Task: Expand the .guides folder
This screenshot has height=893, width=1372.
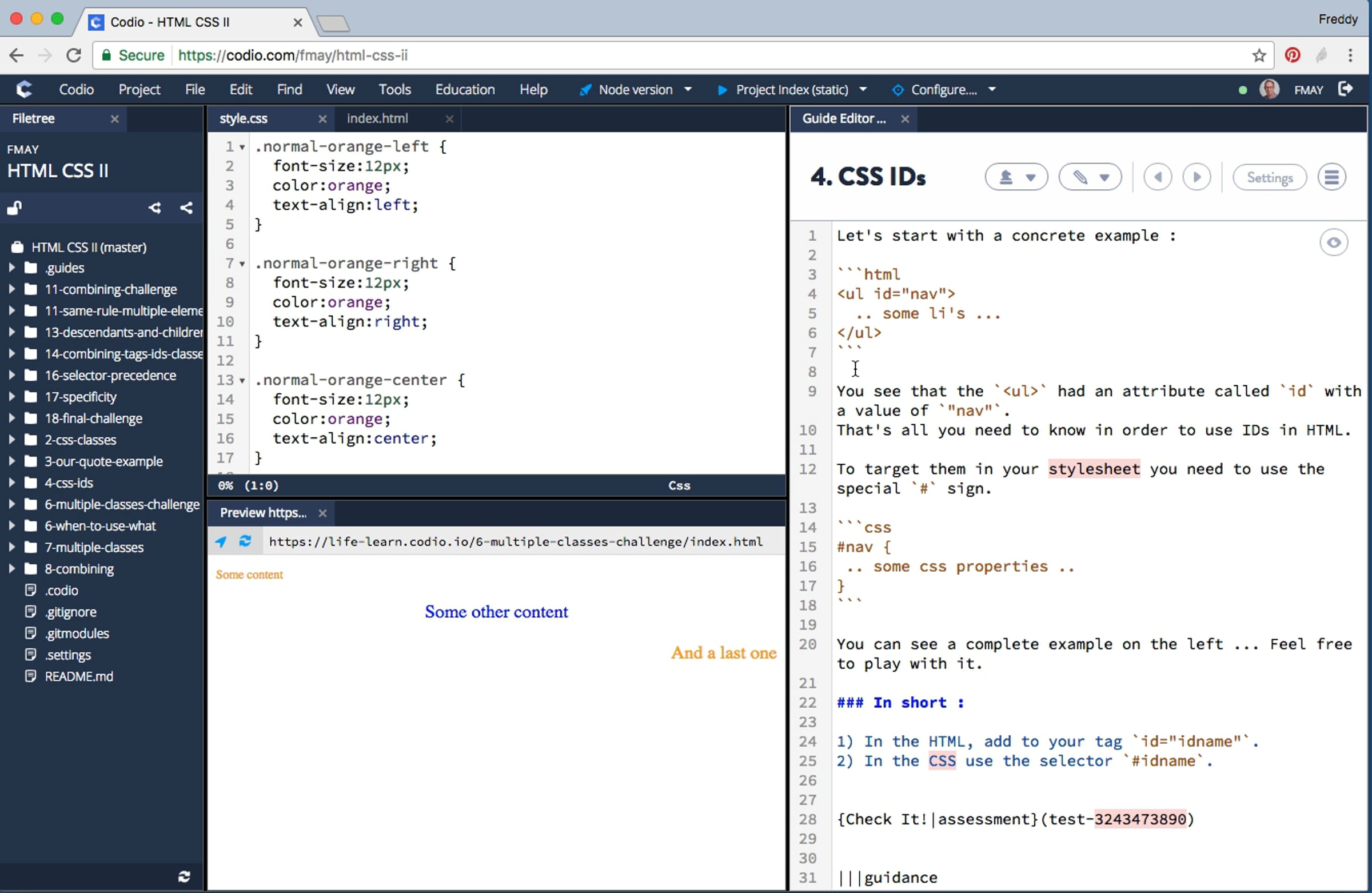Action: click(x=11, y=268)
